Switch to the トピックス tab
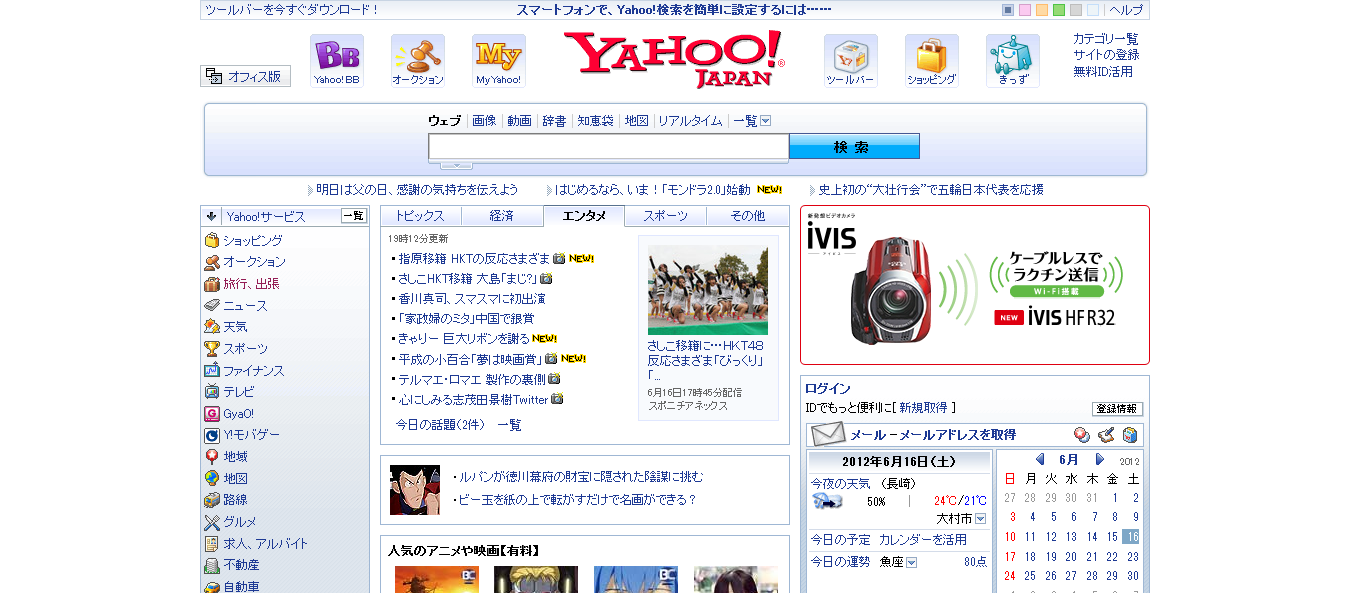Viewport: 1349px width, 593px height. point(420,216)
